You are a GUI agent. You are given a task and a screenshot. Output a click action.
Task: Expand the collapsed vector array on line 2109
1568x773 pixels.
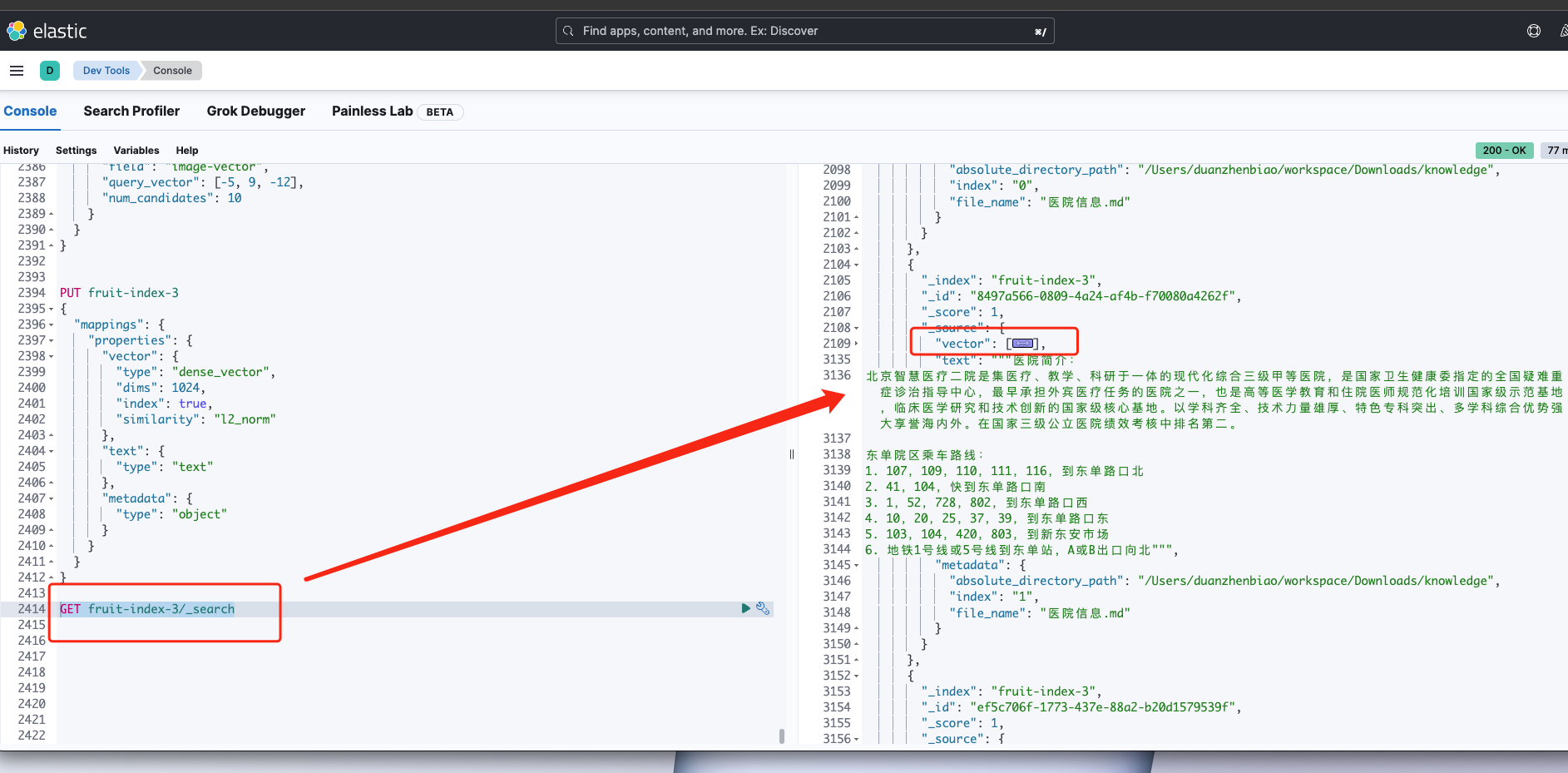pyautogui.click(x=1022, y=343)
